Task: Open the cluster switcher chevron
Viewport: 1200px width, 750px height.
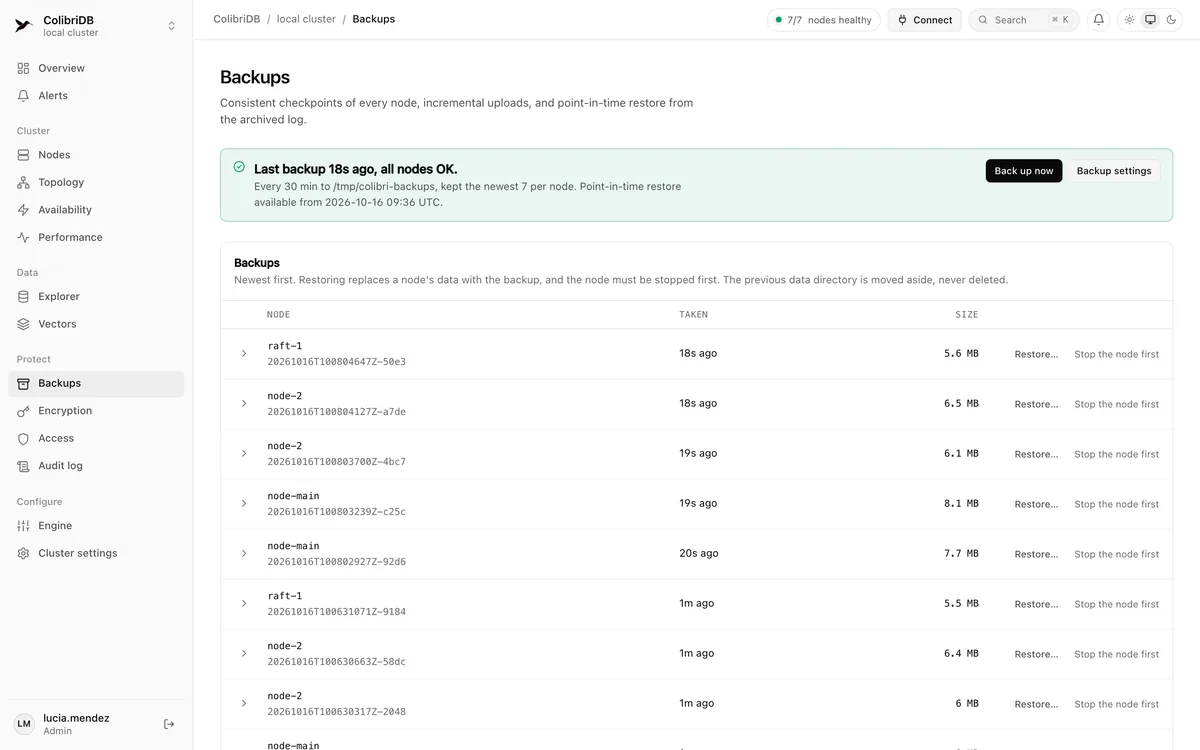Action: pos(171,26)
